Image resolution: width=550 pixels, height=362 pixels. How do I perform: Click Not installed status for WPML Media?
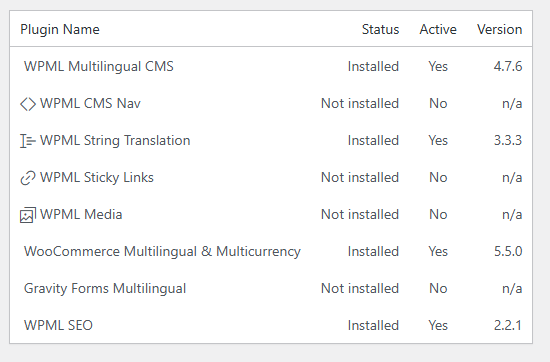tap(360, 214)
